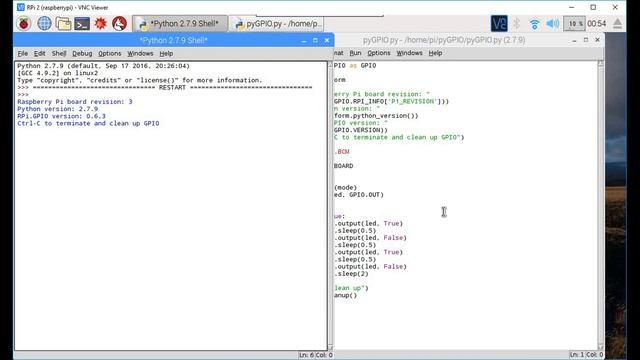Screen dimensions: 640x360
Task: Open File menu in Python Shell
Action: (x=22, y=53)
